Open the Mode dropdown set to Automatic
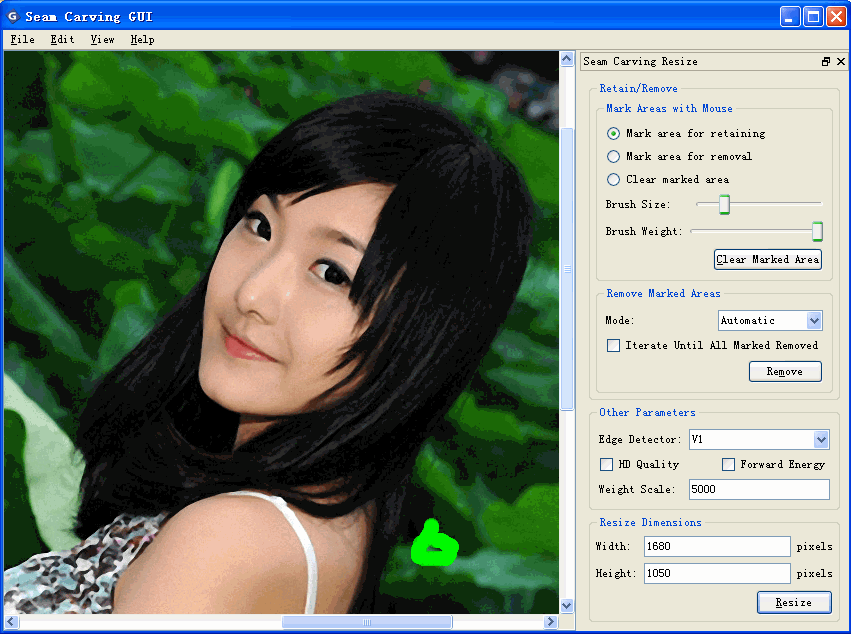Screen dimensions: 851x634 (770, 320)
